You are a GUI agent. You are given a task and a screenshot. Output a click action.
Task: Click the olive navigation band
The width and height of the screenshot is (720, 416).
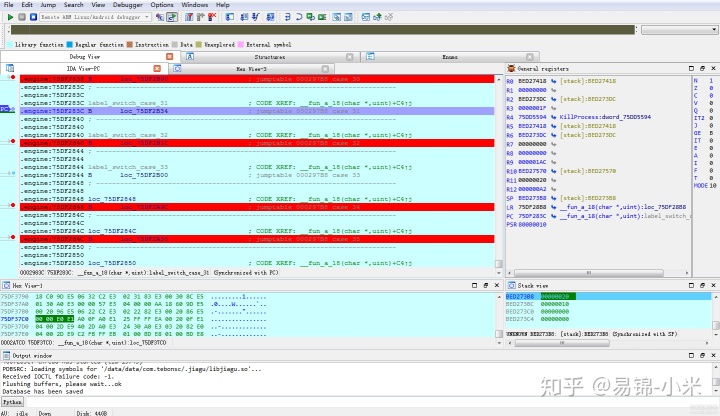[x=323, y=30]
